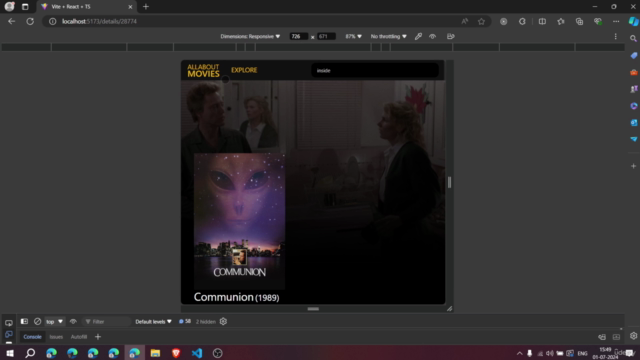Show hidden system tray icons chevron
Image resolution: width=640 pixels, height=360 pixels.
[x=519, y=353]
